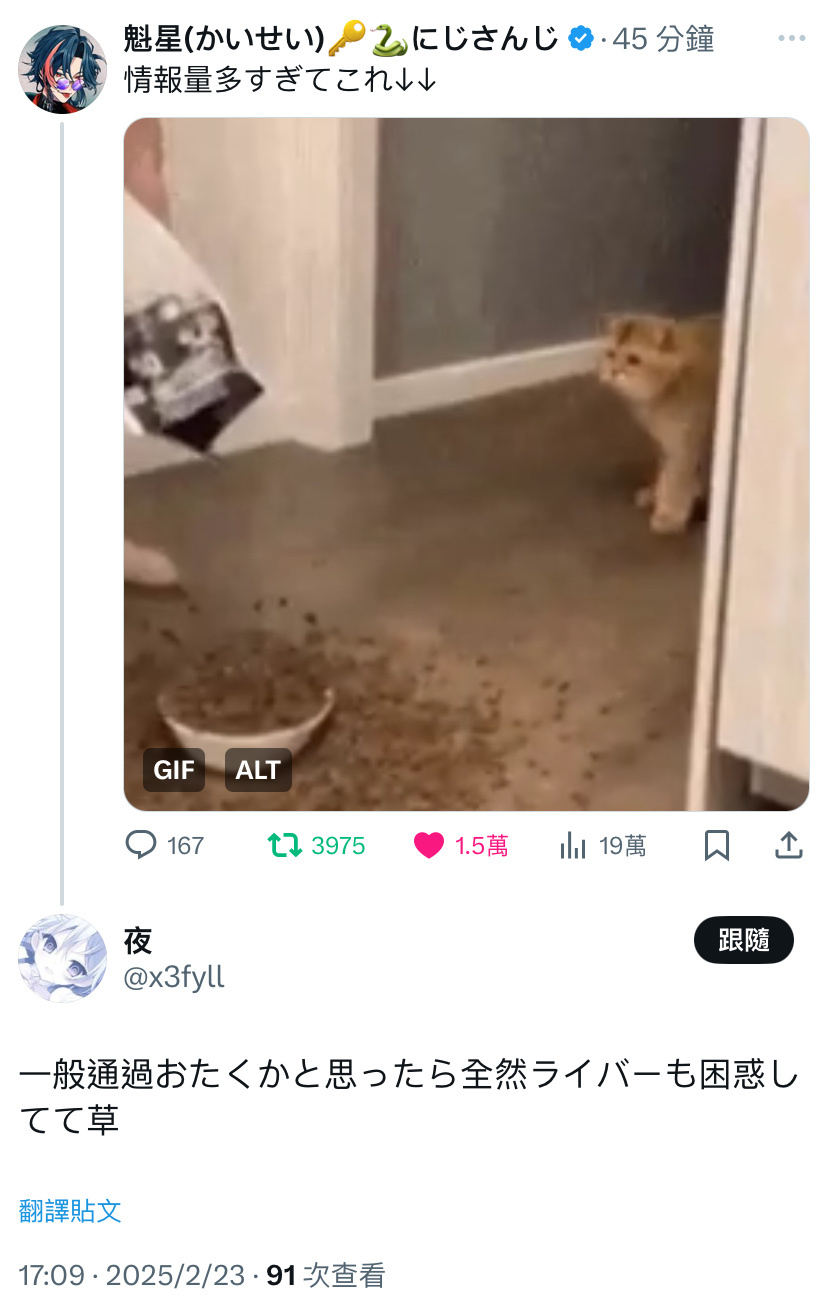Open the three-dot more options menu
The height and width of the screenshot is (1308, 828).
791,39
